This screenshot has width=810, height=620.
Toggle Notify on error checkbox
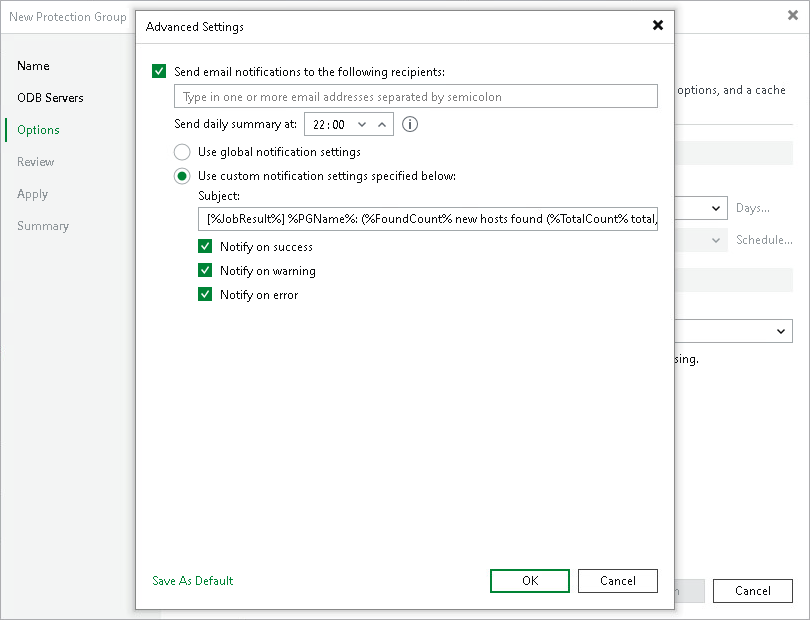pyautogui.click(x=205, y=294)
